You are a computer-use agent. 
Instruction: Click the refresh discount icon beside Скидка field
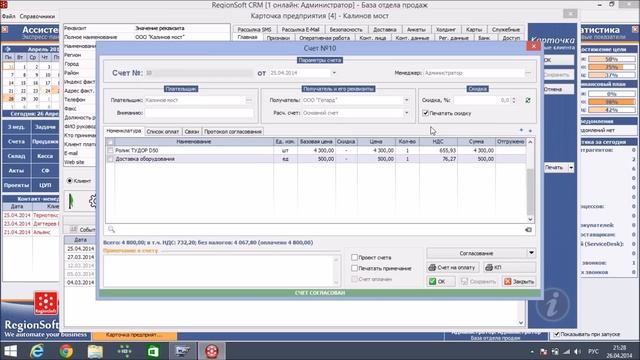(x=528, y=100)
